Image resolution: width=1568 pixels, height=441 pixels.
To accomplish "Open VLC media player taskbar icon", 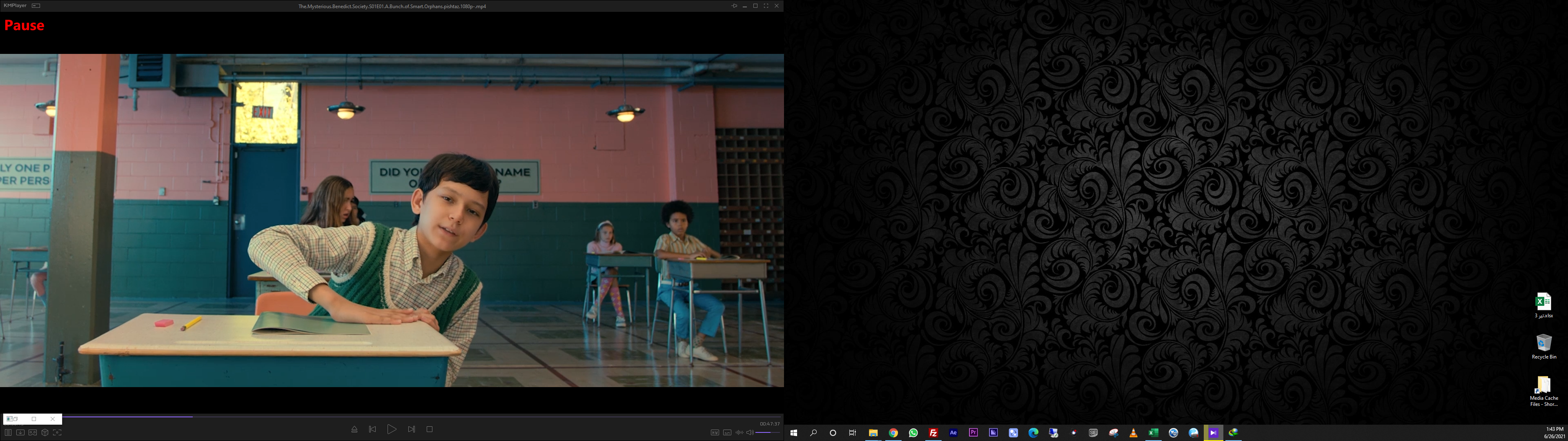I will pos(1134,432).
